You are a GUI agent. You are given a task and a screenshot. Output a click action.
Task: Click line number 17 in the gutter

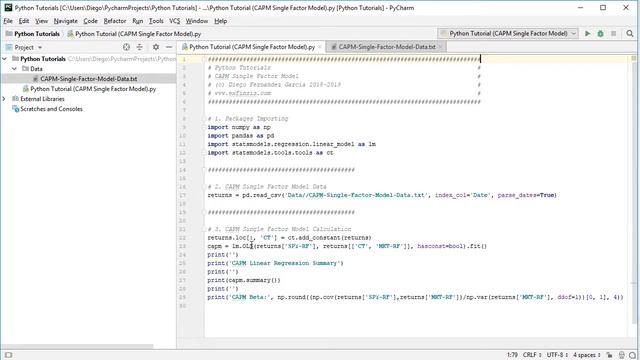[182, 195]
